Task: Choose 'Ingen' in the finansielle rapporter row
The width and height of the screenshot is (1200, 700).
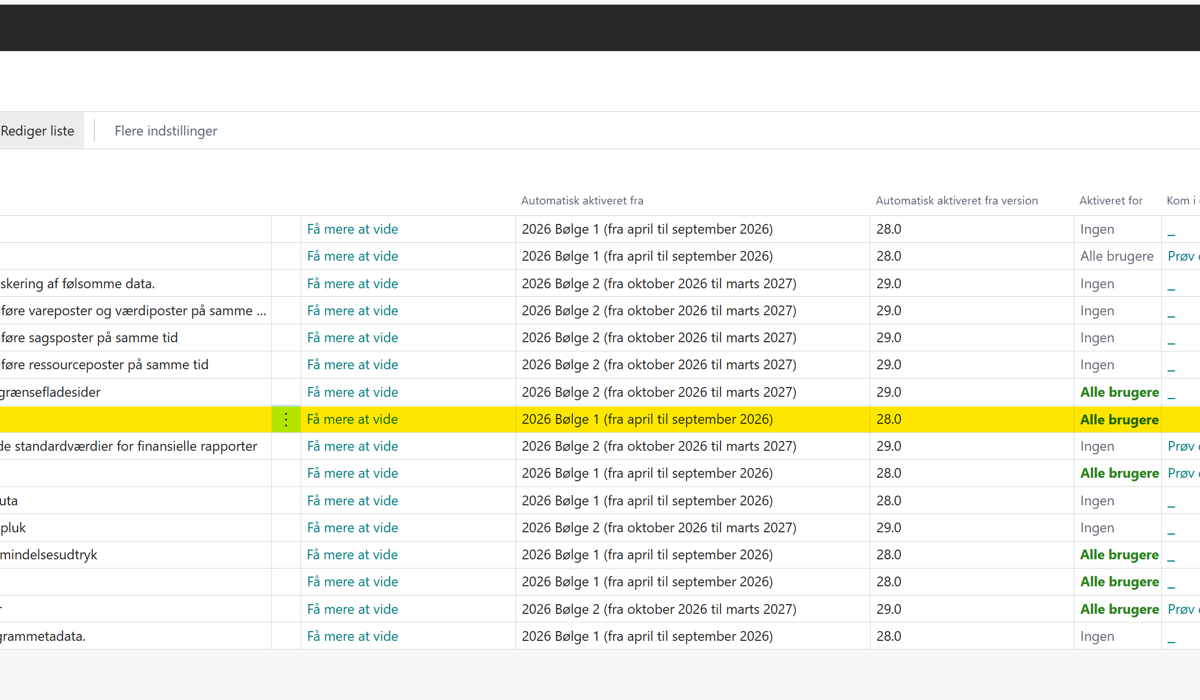Action: [1097, 447]
